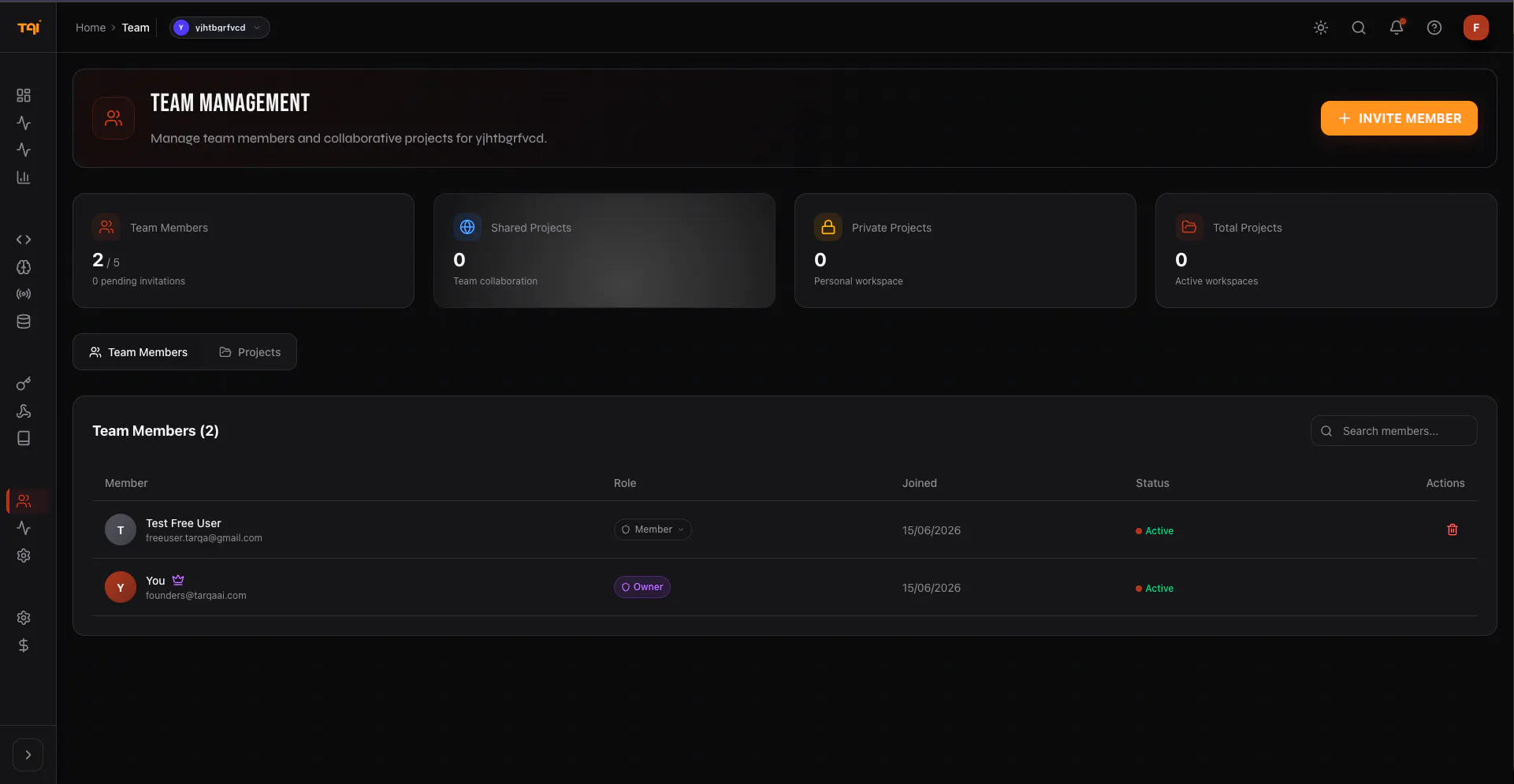Click the Team Management header users icon
The width and height of the screenshot is (1514, 784).
tap(113, 118)
